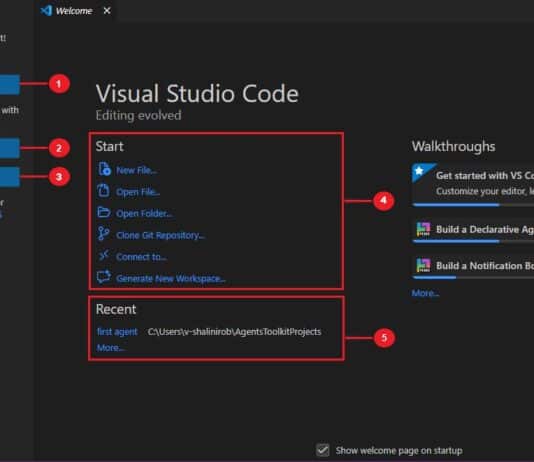Click the Visual Studio Code title

coord(197,93)
